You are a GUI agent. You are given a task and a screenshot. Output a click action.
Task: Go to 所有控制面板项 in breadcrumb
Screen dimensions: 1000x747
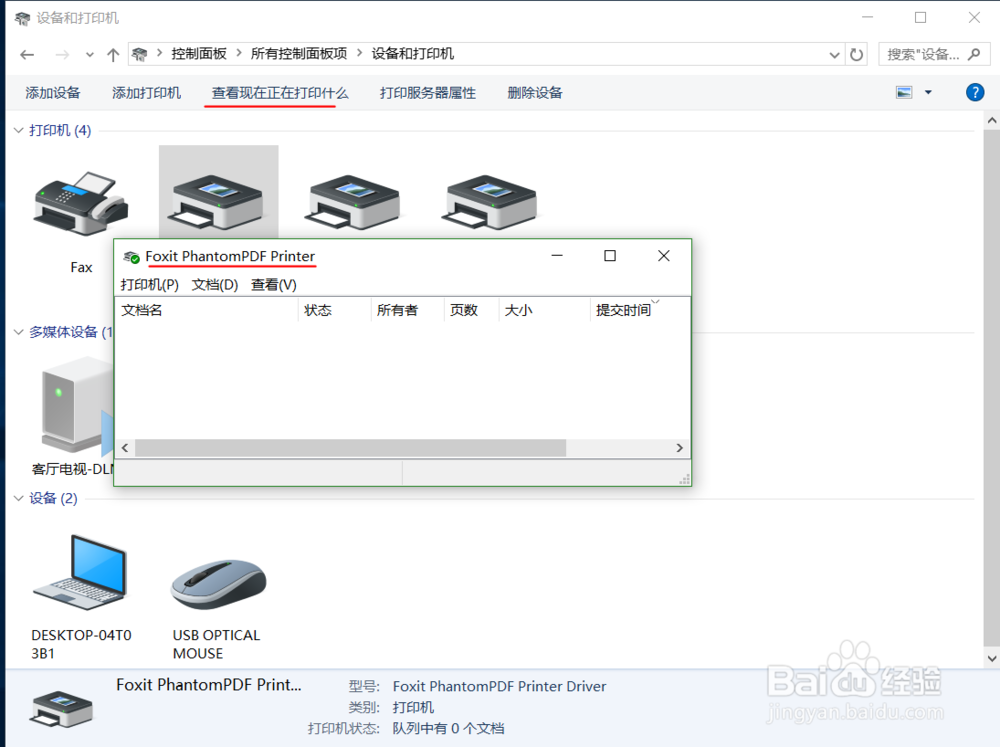pyautogui.click(x=299, y=54)
